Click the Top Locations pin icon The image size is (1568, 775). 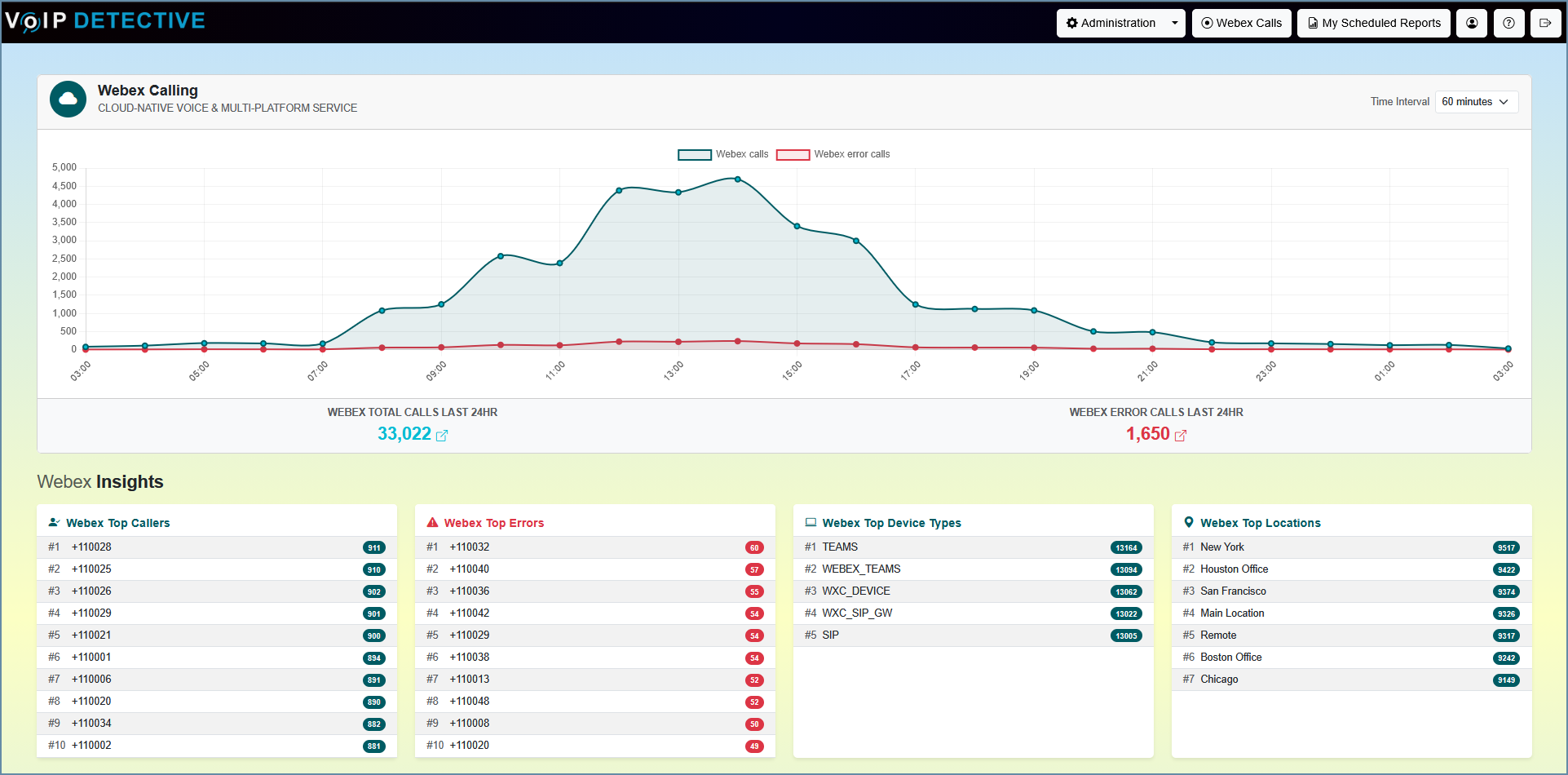1189,523
